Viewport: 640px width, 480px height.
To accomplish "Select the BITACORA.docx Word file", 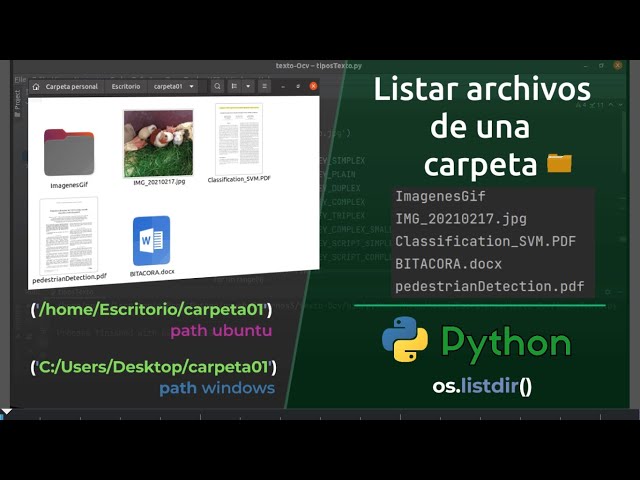I will (x=151, y=246).
